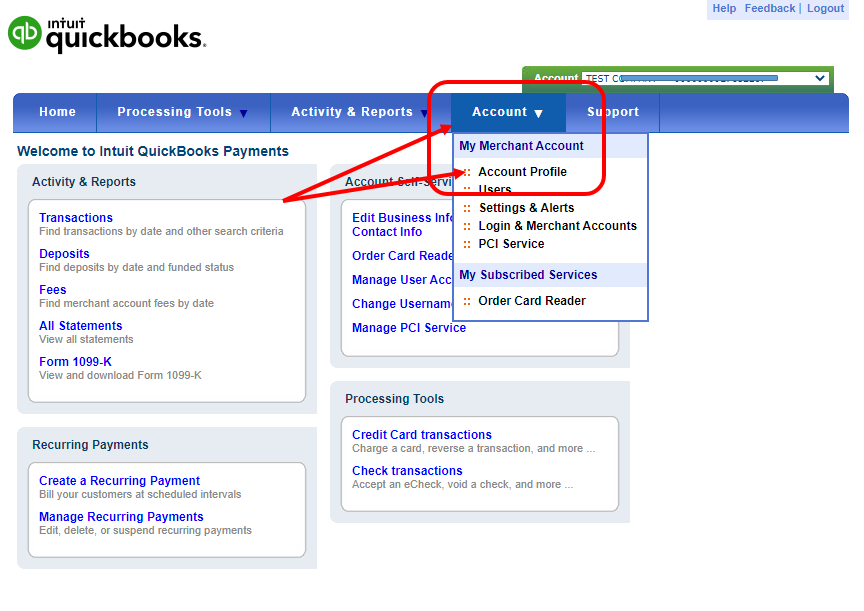Click the Processing Tools panel heading
The width and height of the screenshot is (864, 611).
[x=395, y=399]
